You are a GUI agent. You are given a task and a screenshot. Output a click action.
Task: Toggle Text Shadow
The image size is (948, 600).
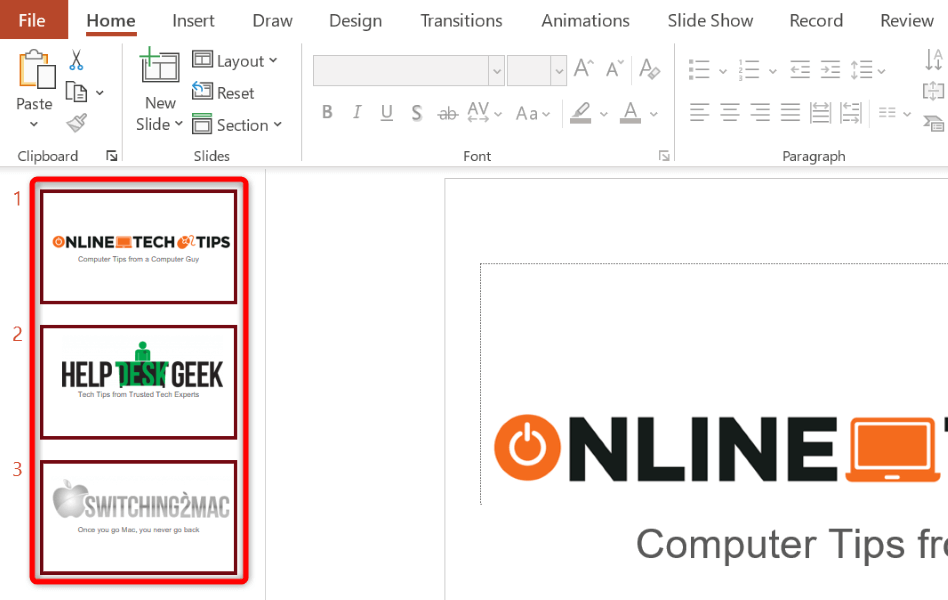coord(417,112)
